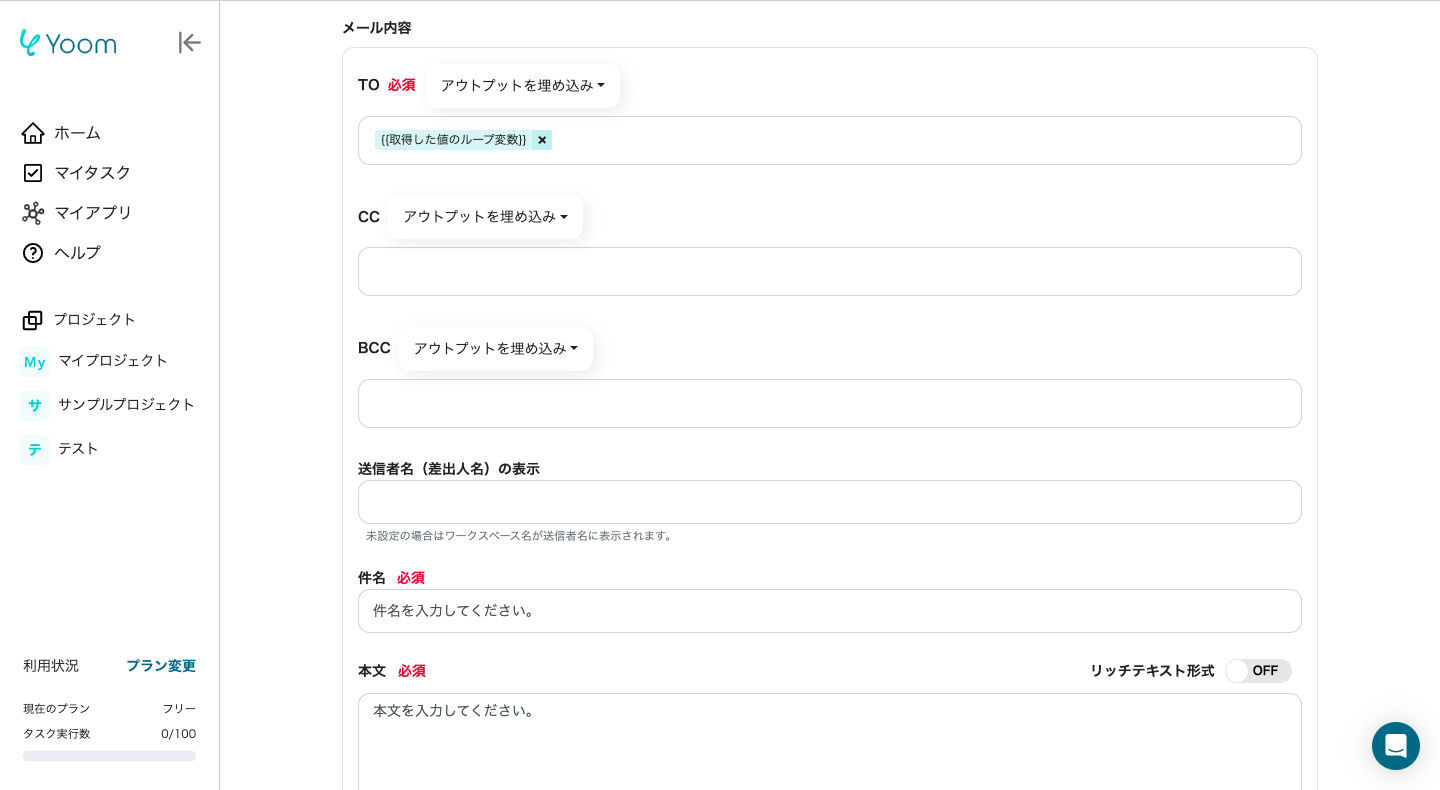The width and height of the screenshot is (1440, 790).
Task: Collapse the sidebar with arrow icon
Action: tap(189, 43)
